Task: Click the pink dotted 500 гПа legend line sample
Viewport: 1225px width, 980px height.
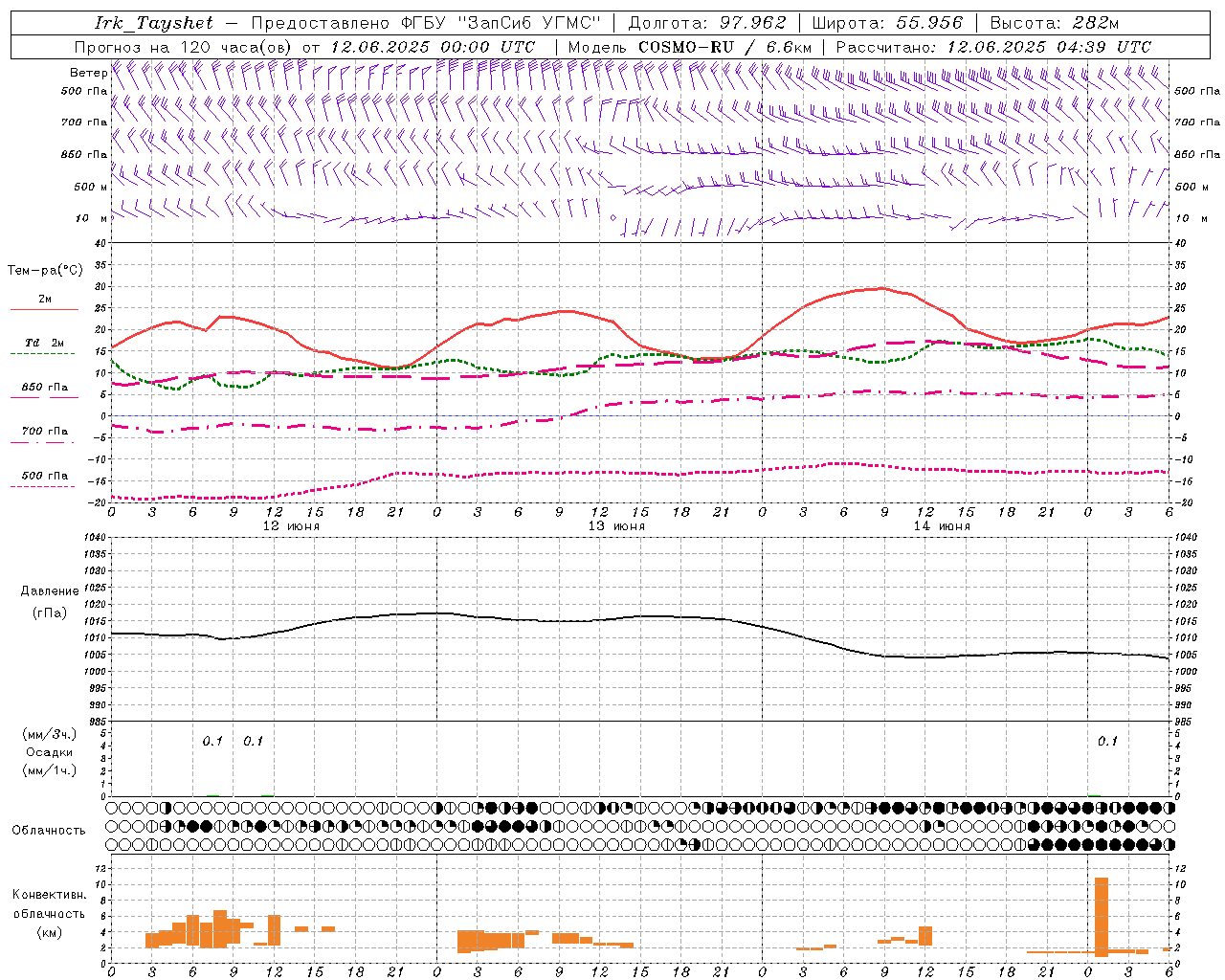Action: (x=42, y=487)
